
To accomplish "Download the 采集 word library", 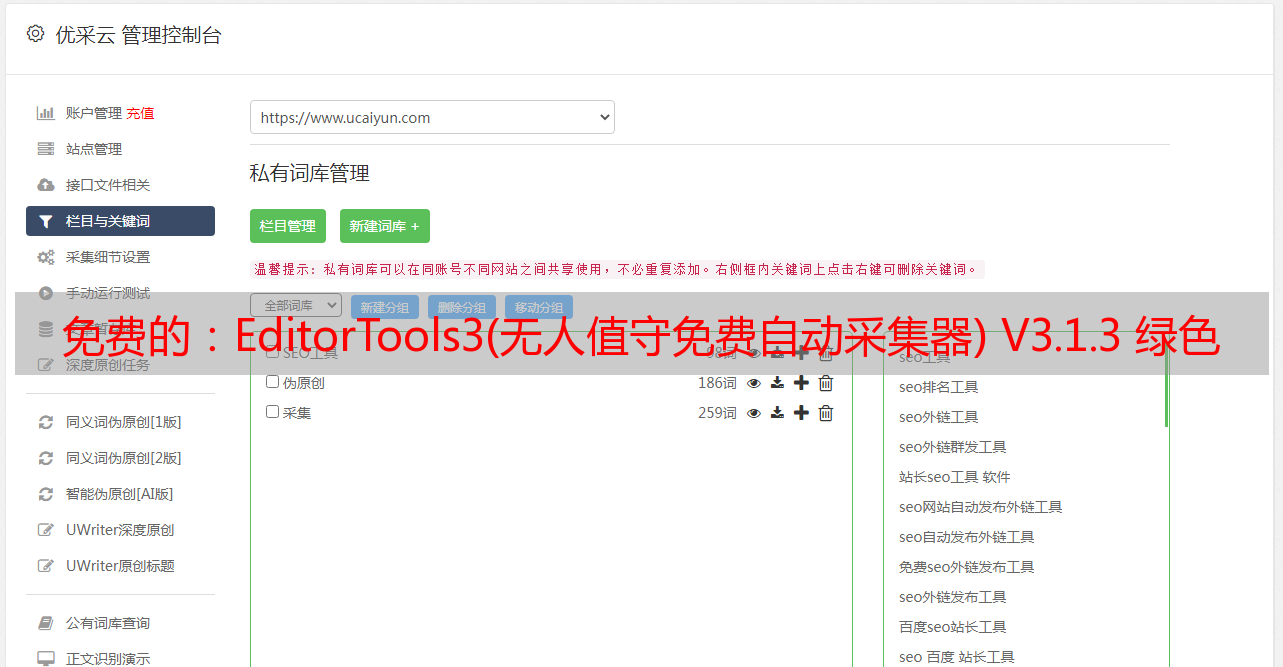I will (x=777, y=413).
